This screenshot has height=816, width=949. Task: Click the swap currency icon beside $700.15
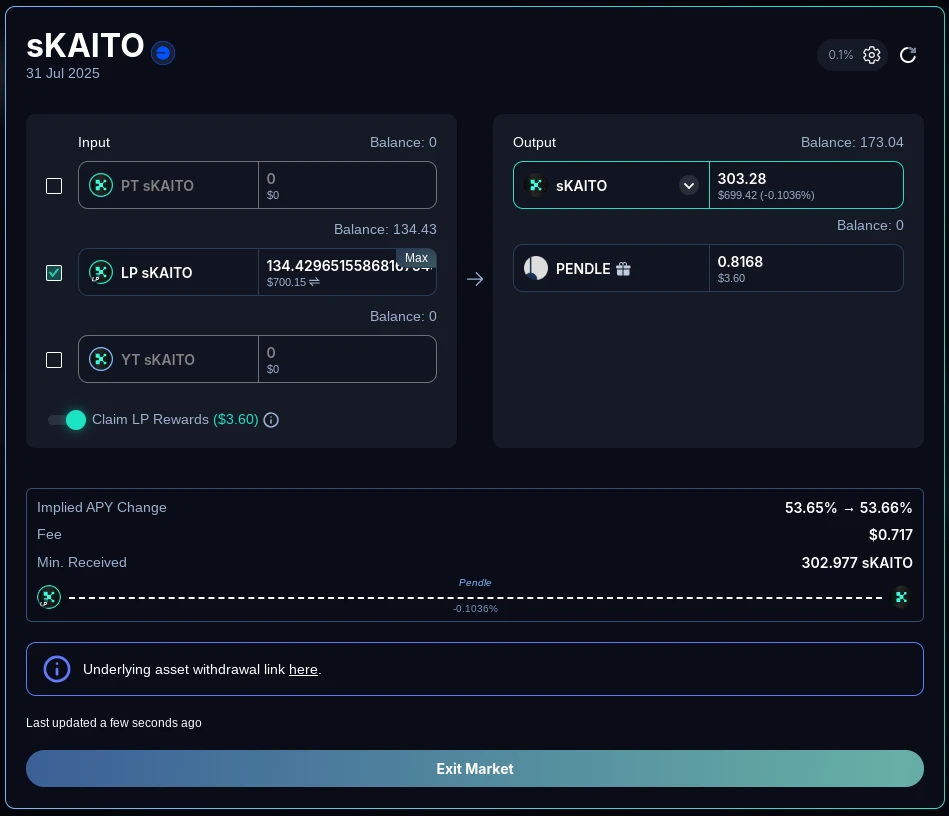(x=314, y=282)
